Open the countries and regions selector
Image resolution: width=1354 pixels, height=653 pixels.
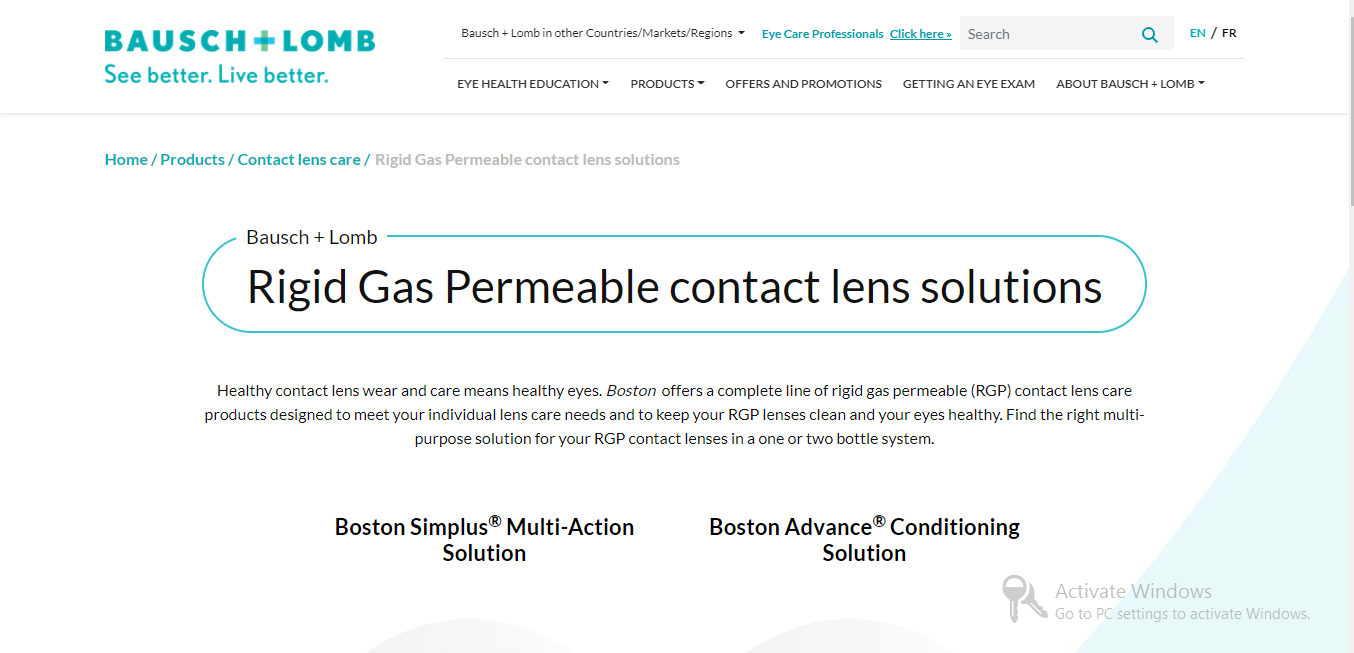click(x=602, y=32)
